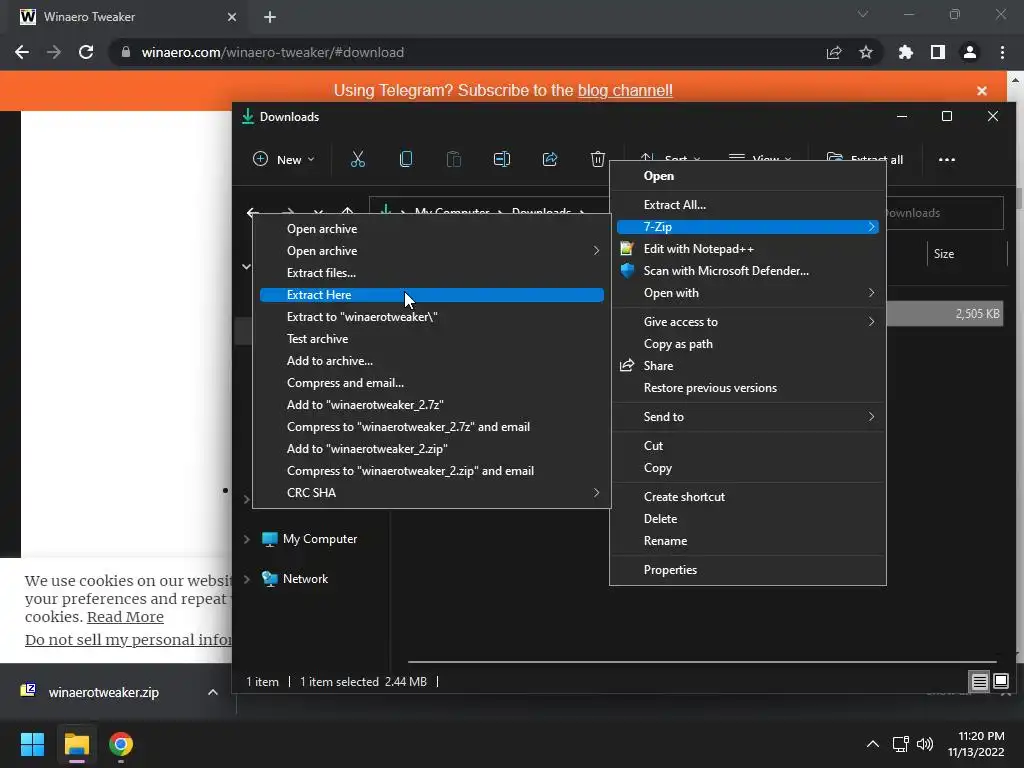Viewport: 1024px width, 768px height.
Task: Click Add to "winaerotweaker_2.7z"
Action: [432, 405]
